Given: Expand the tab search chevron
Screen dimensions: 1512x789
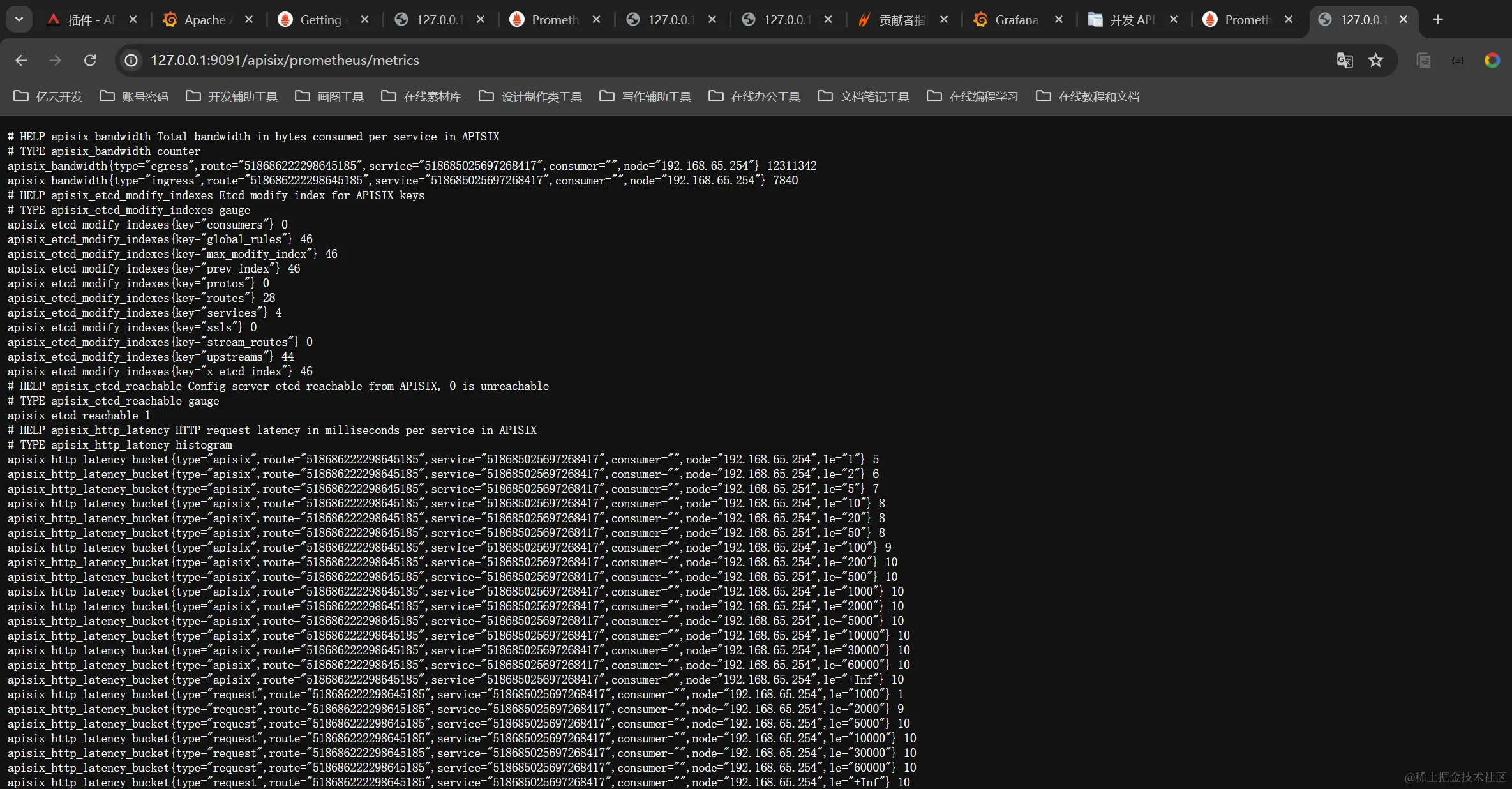Looking at the screenshot, I should click(19, 19).
